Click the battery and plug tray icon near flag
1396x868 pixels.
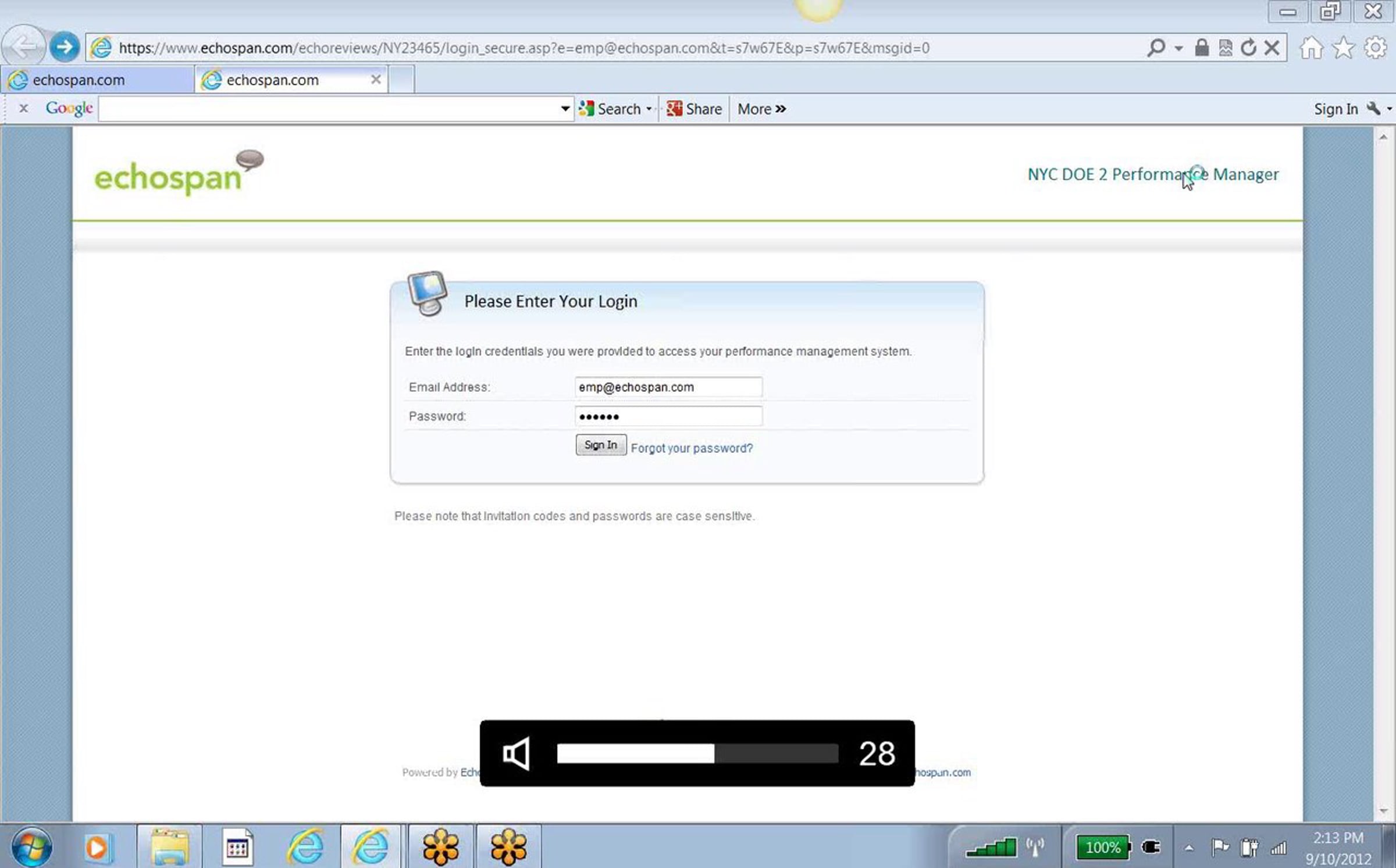(x=1249, y=848)
